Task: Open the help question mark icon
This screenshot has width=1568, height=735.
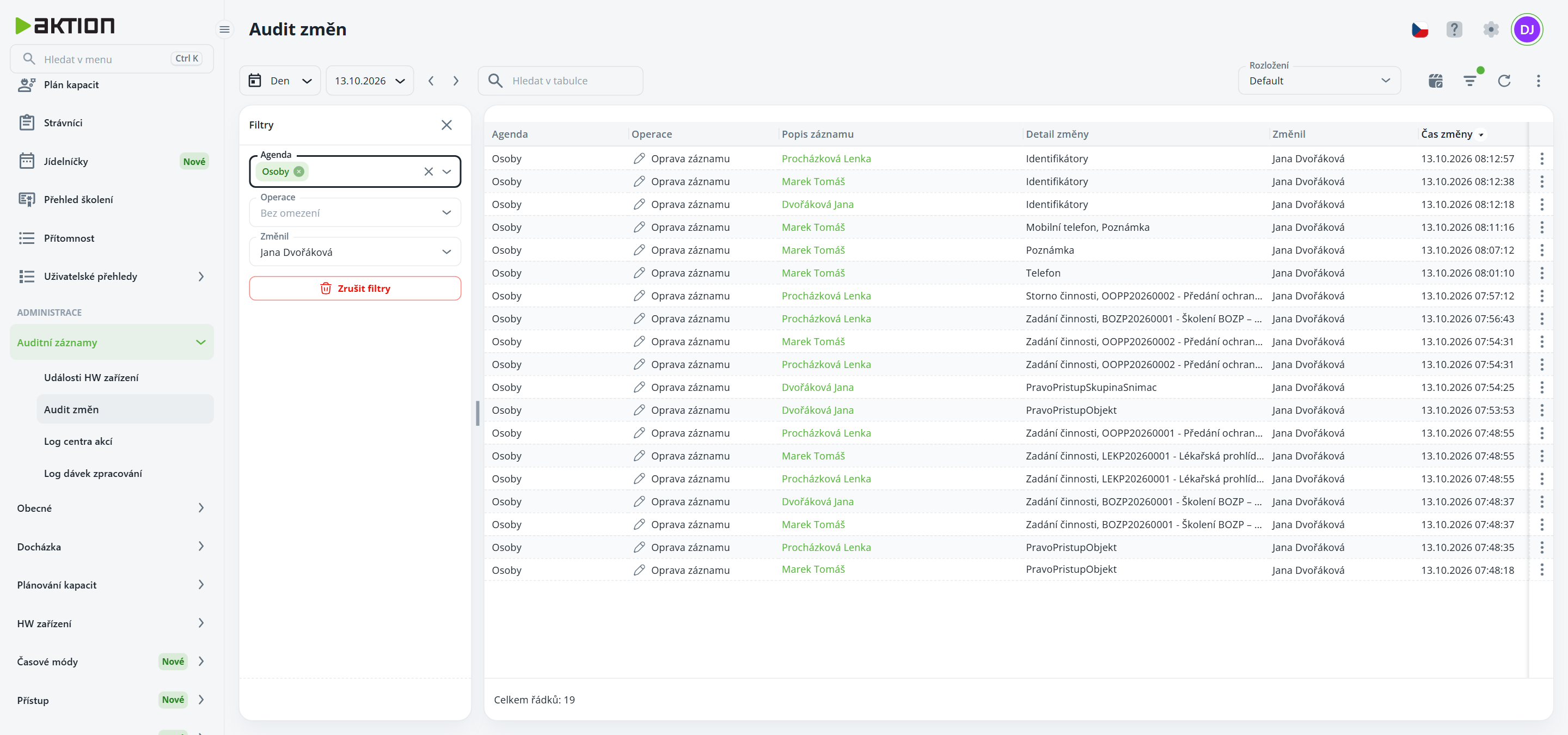Action: (x=1454, y=29)
